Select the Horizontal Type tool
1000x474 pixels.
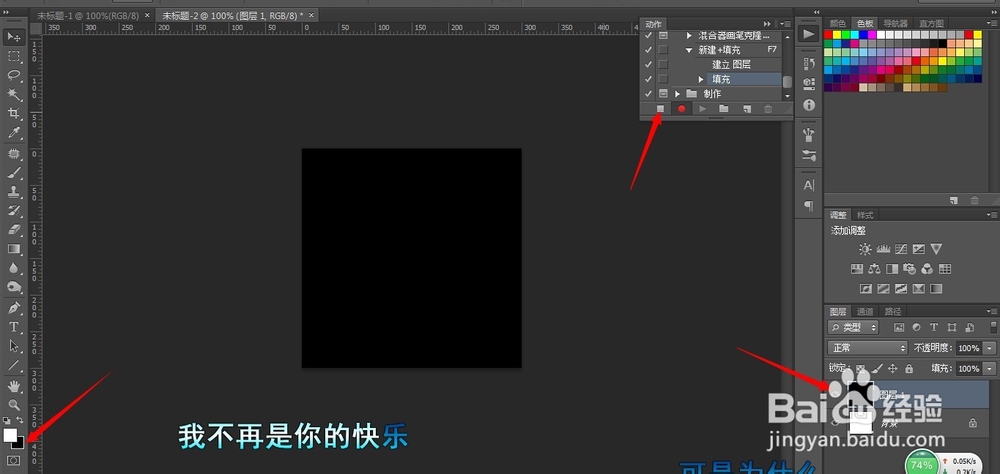tap(13, 327)
